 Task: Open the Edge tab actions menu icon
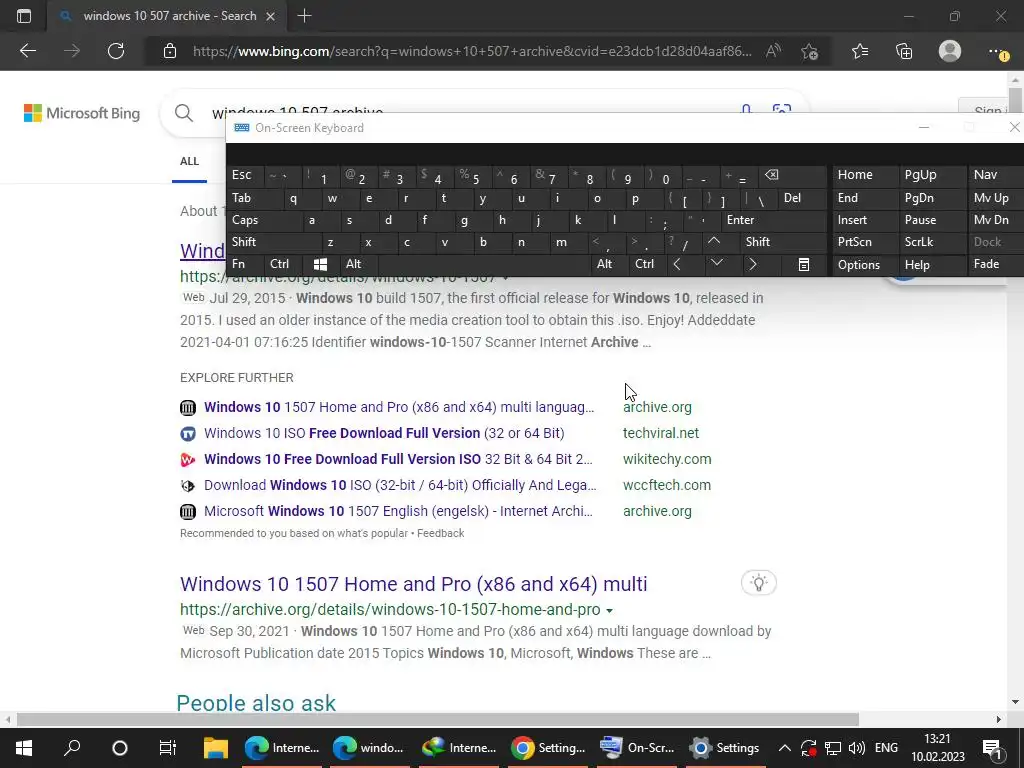(x=24, y=16)
